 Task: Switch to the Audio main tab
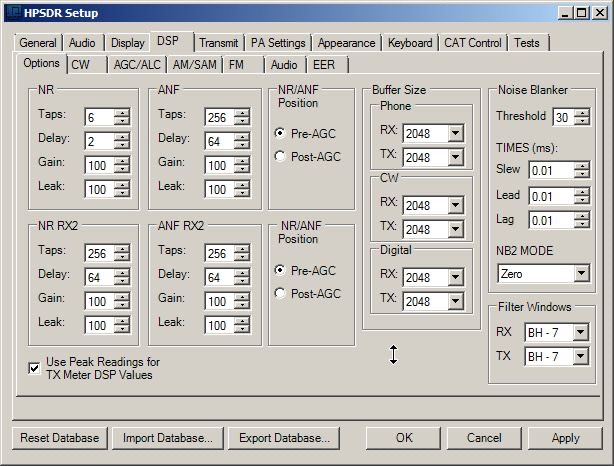pyautogui.click(x=82, y=43)
